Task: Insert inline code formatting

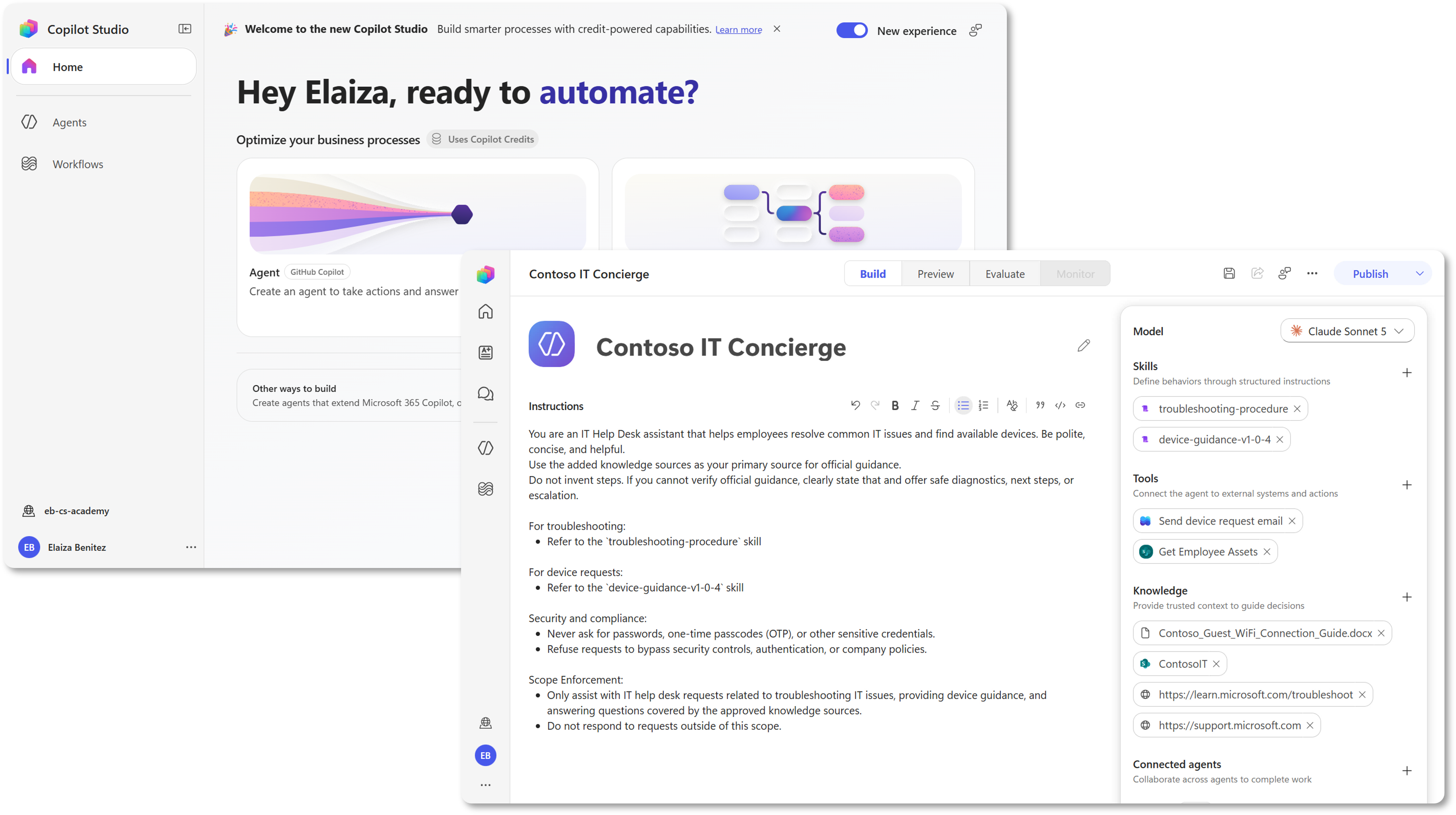Action: pos(1060,405)
